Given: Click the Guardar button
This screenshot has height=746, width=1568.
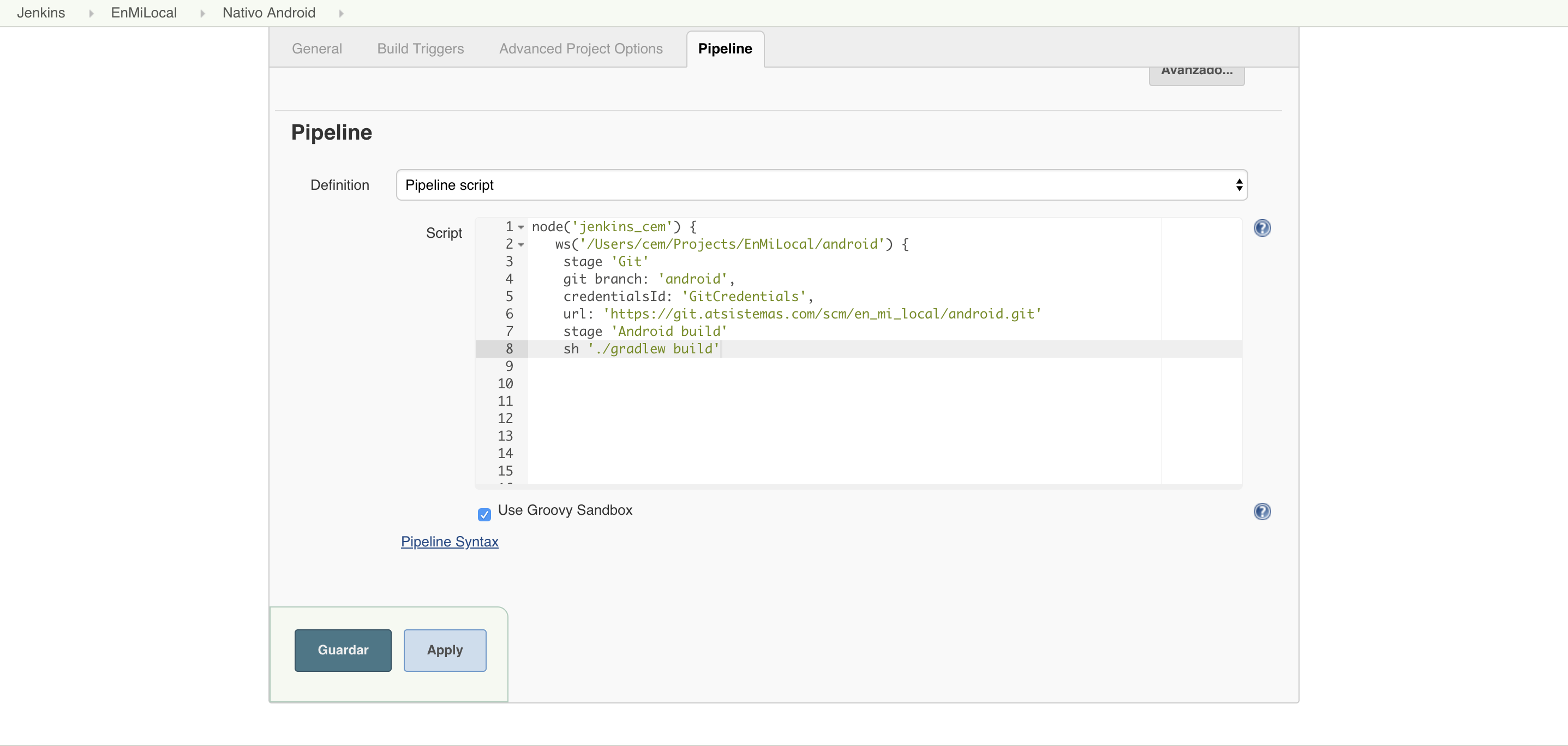Looking at the screenshot, I should (x=343, y=650).
